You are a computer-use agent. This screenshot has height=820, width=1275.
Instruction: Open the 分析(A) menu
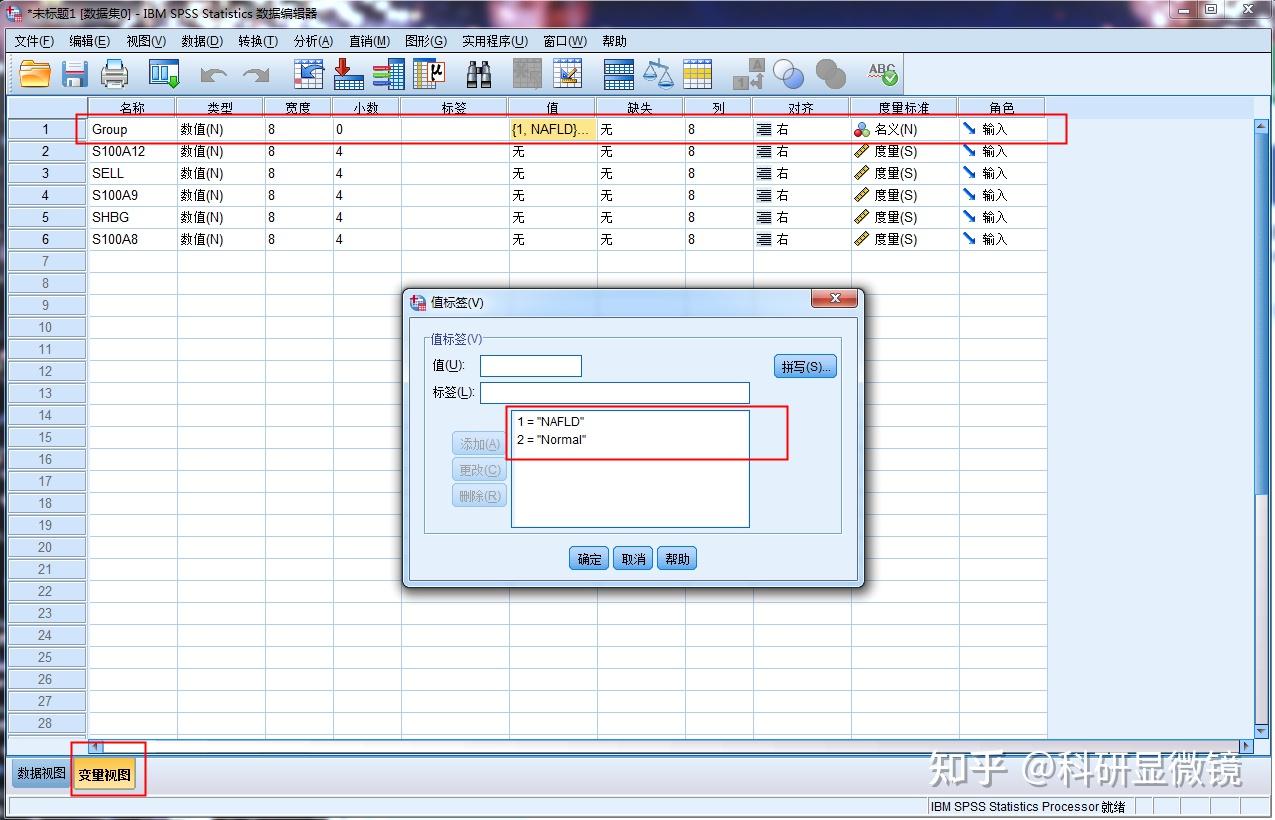313,41
